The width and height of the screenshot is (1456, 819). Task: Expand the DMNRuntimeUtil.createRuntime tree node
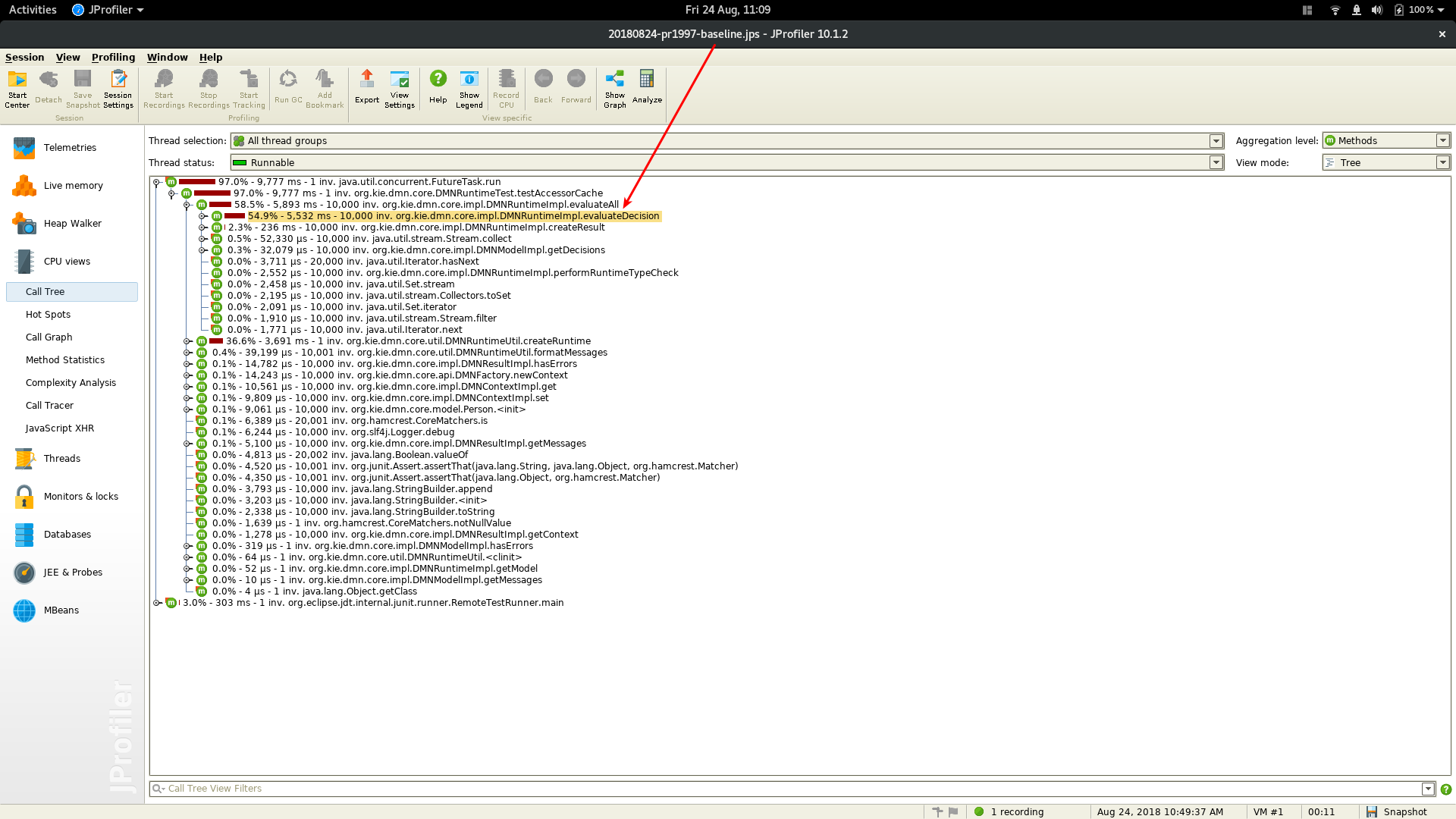point(187,341)
